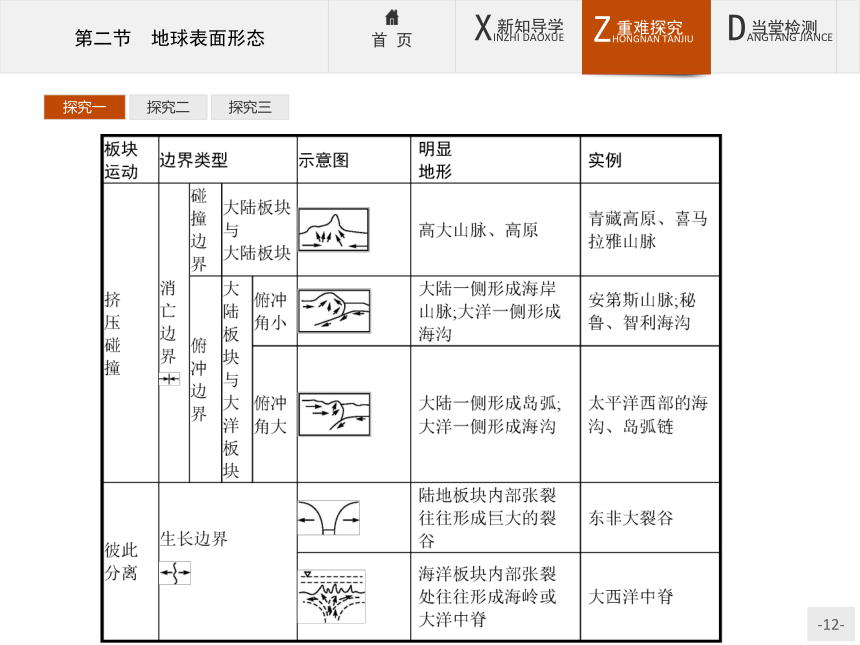860x645 pixels.
Task: Click the 大陆板块与大陆板块 cell
Action: [x=259, y=229]
